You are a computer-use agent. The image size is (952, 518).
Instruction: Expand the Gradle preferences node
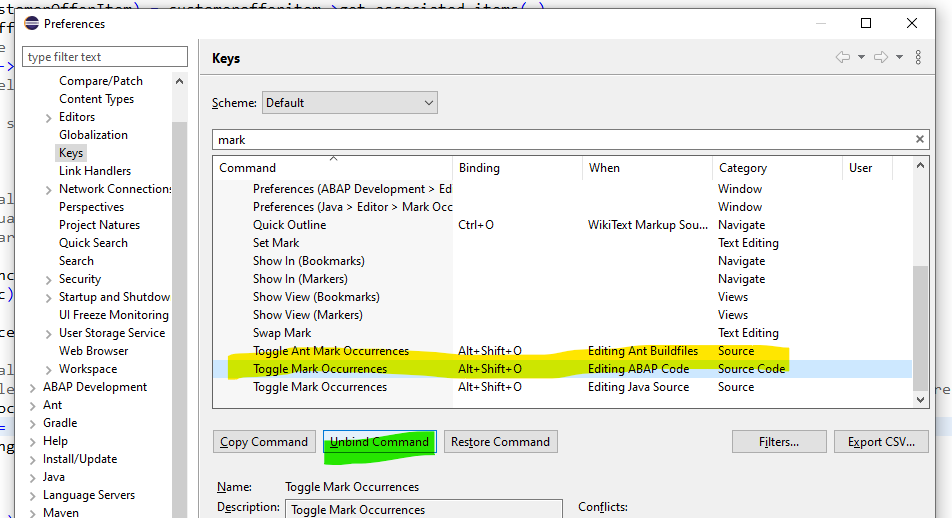click(33, 424)
